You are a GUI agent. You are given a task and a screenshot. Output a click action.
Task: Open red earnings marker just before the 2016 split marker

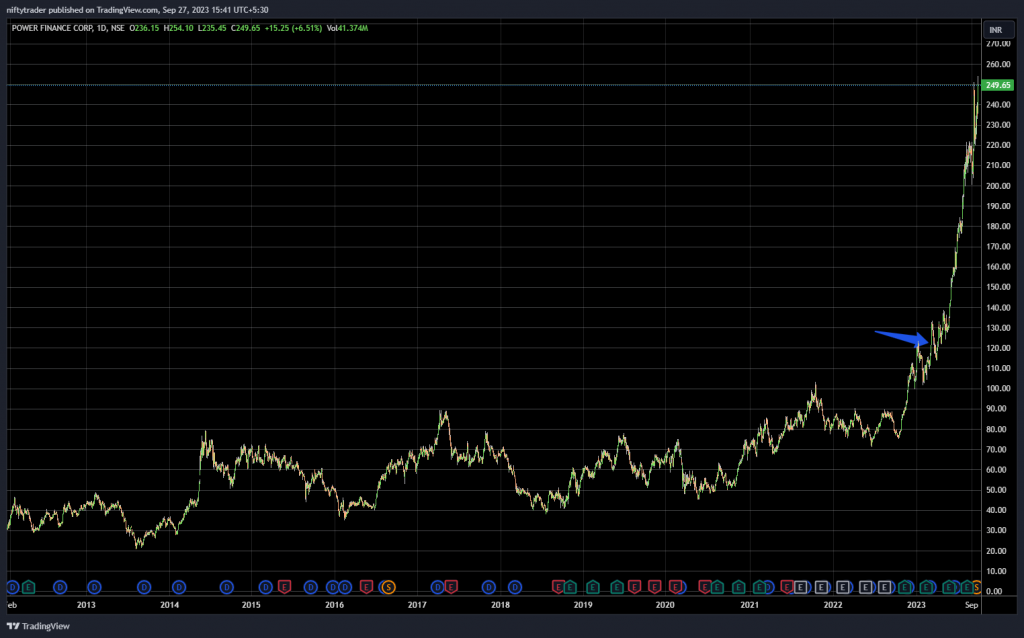click(x=366, y=587)
